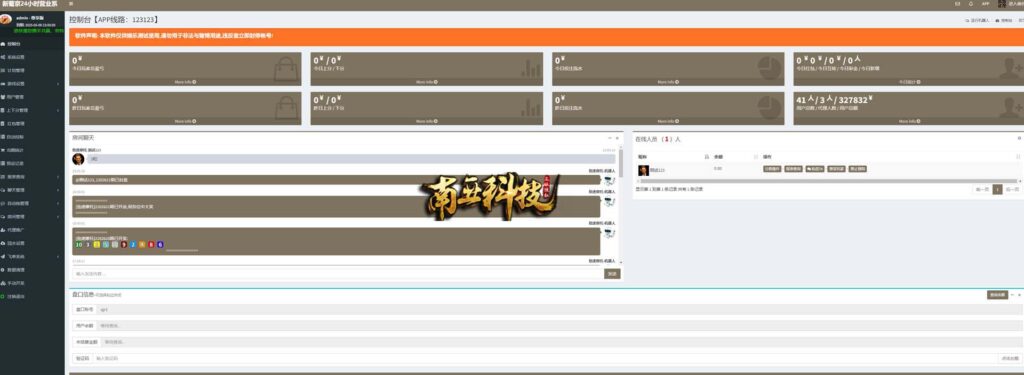The width and height of the screenshot is (1024, 375).
Task: Open APP link in the top bar
Action: 985,4
